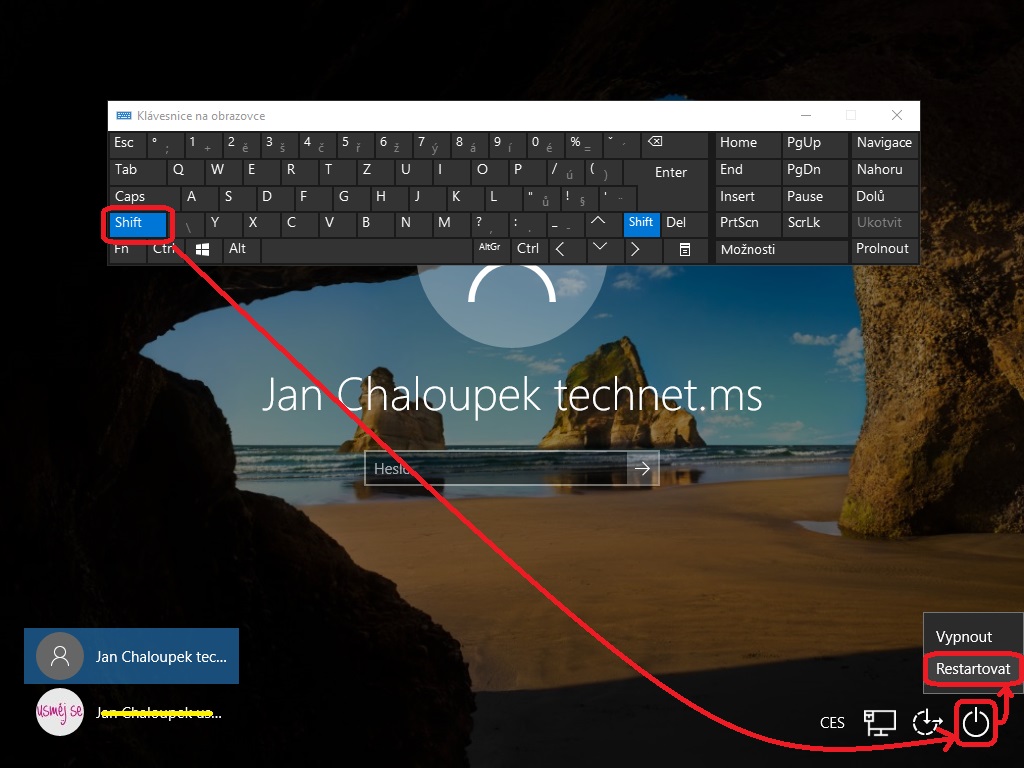Click the backslash key next to Shift
This screenshot has height=768, width=1024.
coord(187,223)
